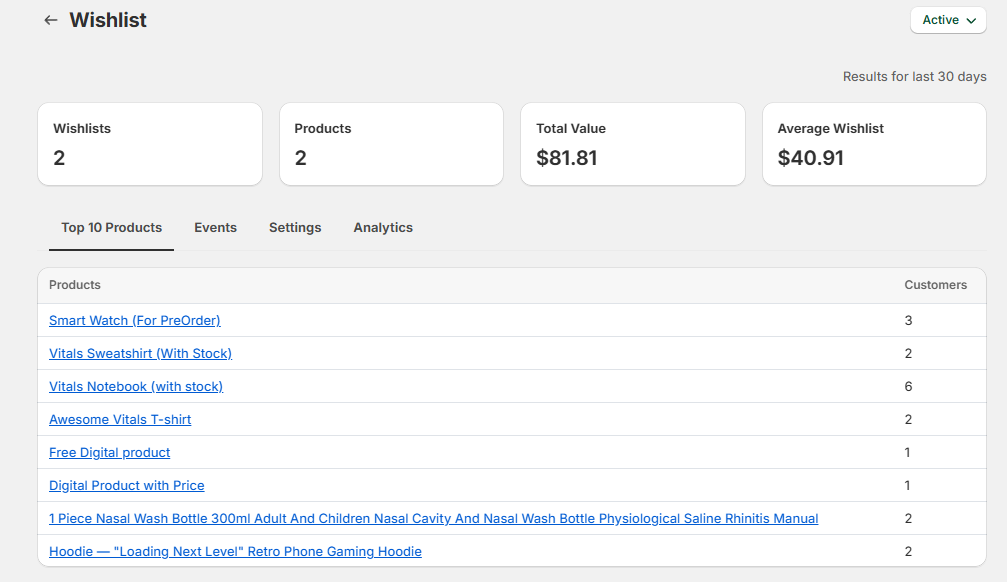The width and height of the screenshot is (1007, 582).
Task: Click the Average Wishlist card
Action: [874, 144]
